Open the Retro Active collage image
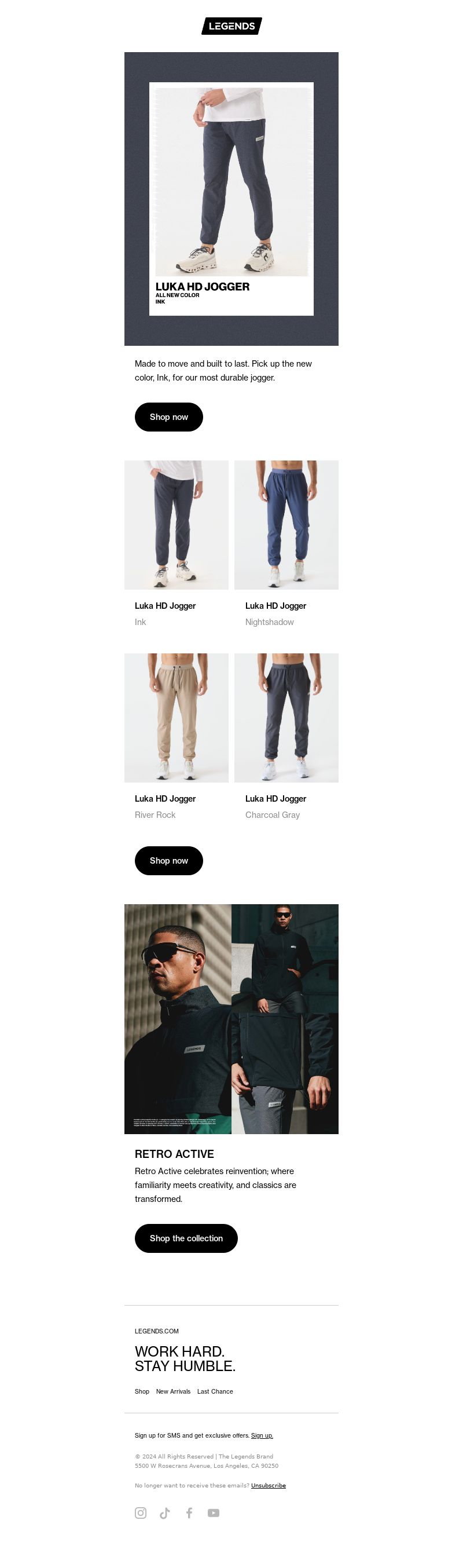Screen dimensions: 463x1568 pyautogui.click(x=231, y=1019)
